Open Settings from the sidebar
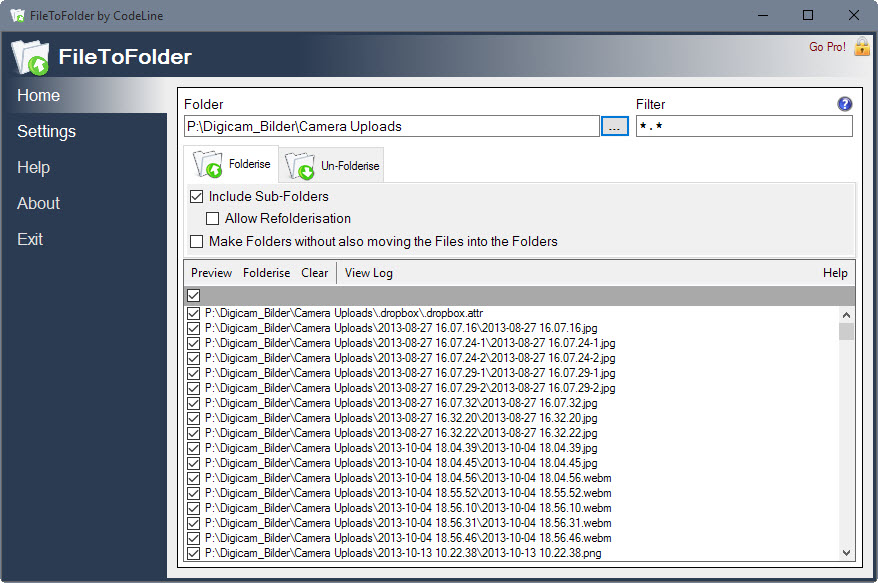The height and width of the screenshot is (583, 878). pos(46,131)
